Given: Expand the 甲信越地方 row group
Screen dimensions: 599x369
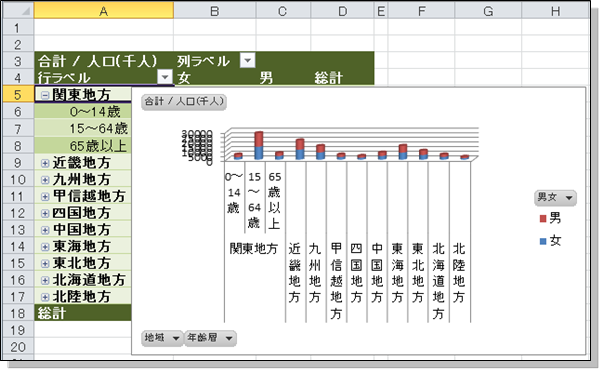Looking at the screenshot, I should click(45, 197).
